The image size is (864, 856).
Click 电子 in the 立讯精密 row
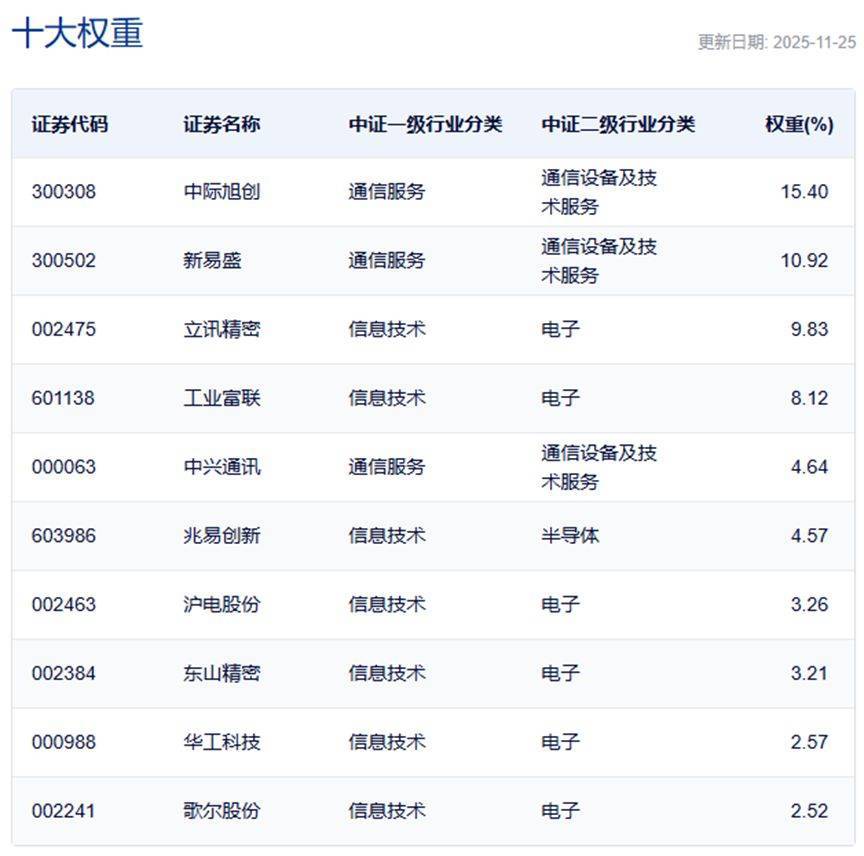(x=560, y=329)
